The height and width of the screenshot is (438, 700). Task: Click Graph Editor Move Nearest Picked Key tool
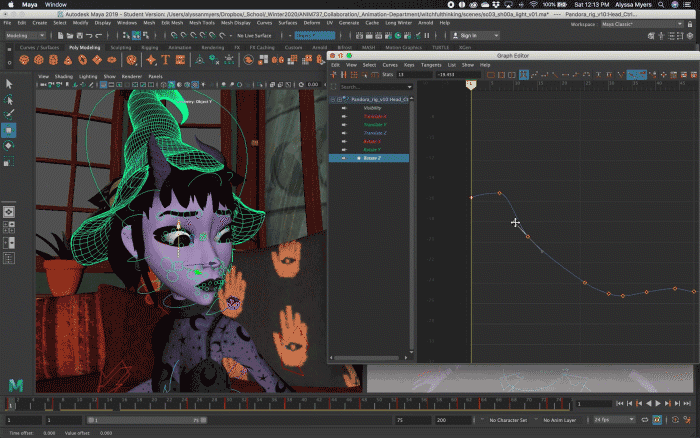(x=333, y=75)
